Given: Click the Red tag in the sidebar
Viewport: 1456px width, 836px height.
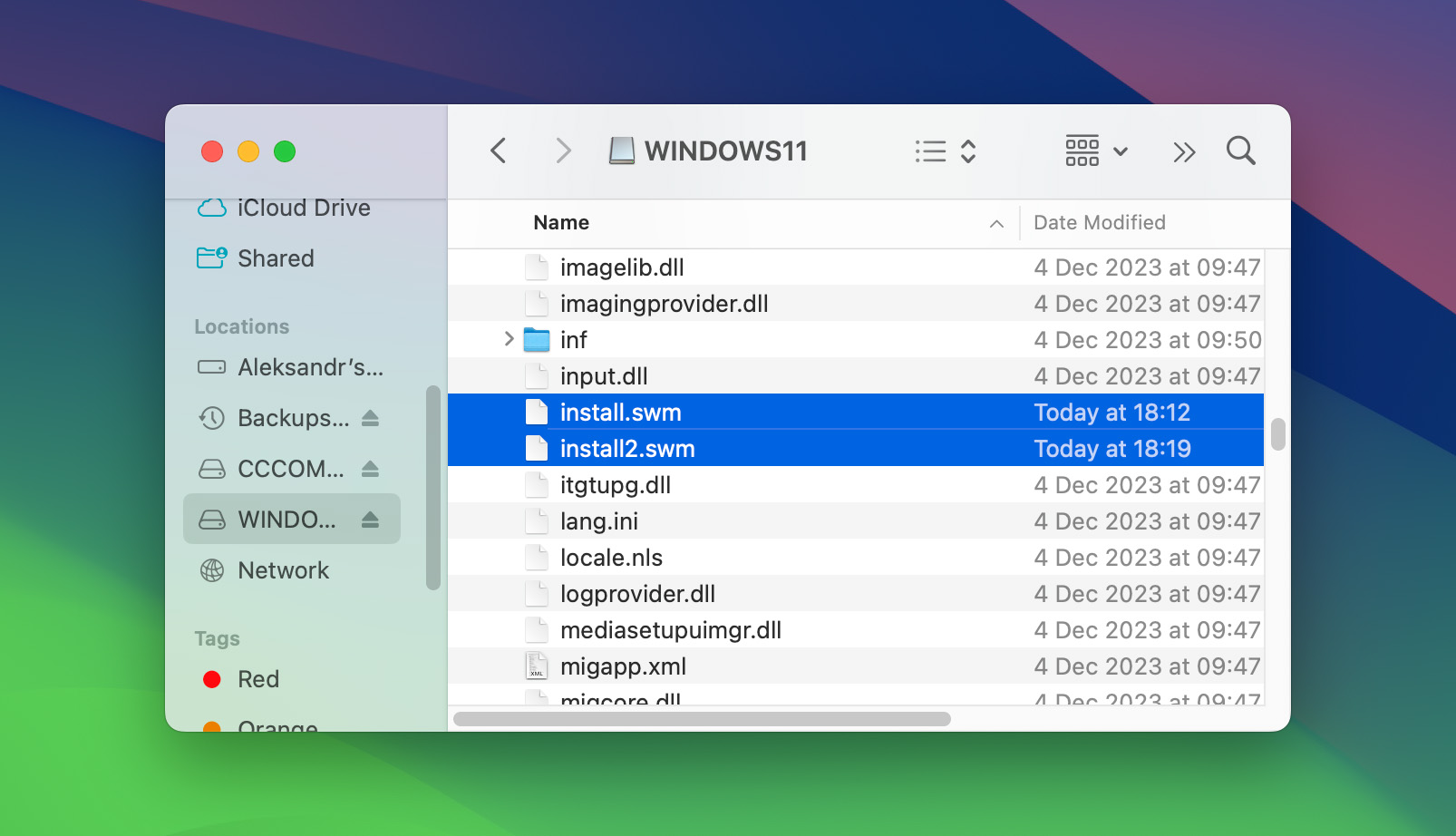Looking at the screenshot, I should pyautogui.click(x=258, y=678).
